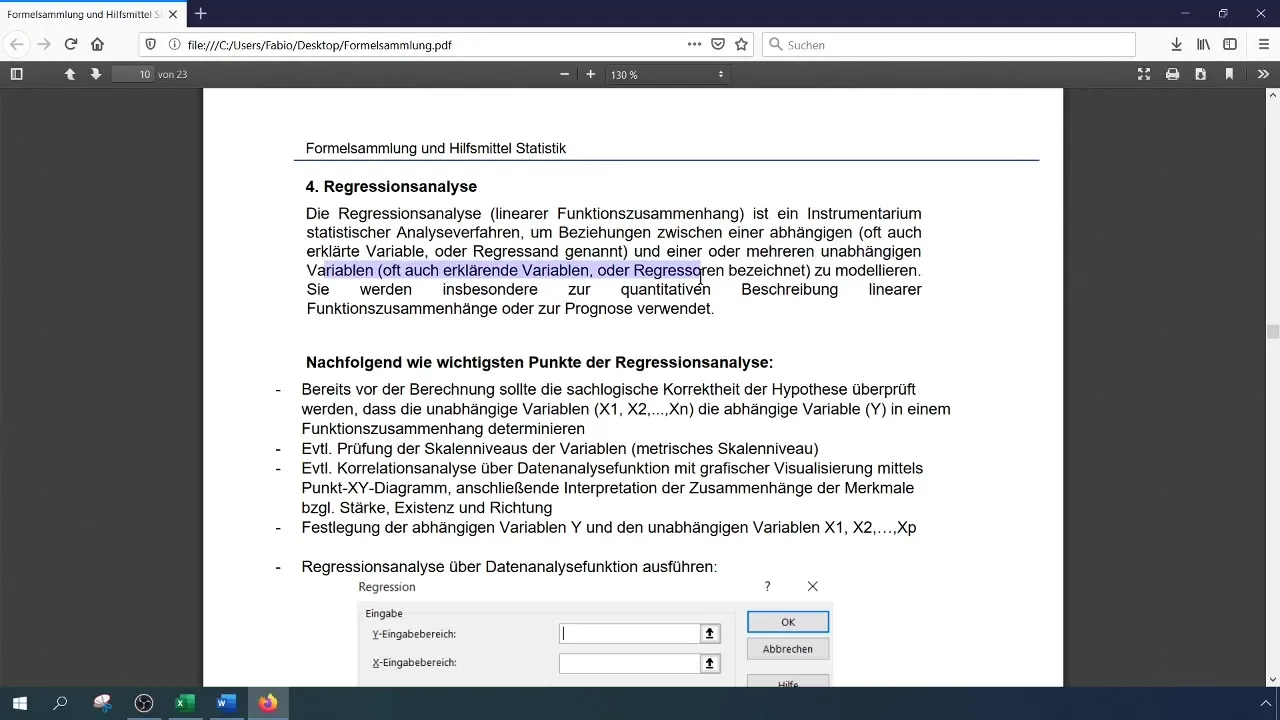The image size is (1280, 720).
Task: Open the Firefox library icon
Action: click(x=1204, y=44)
